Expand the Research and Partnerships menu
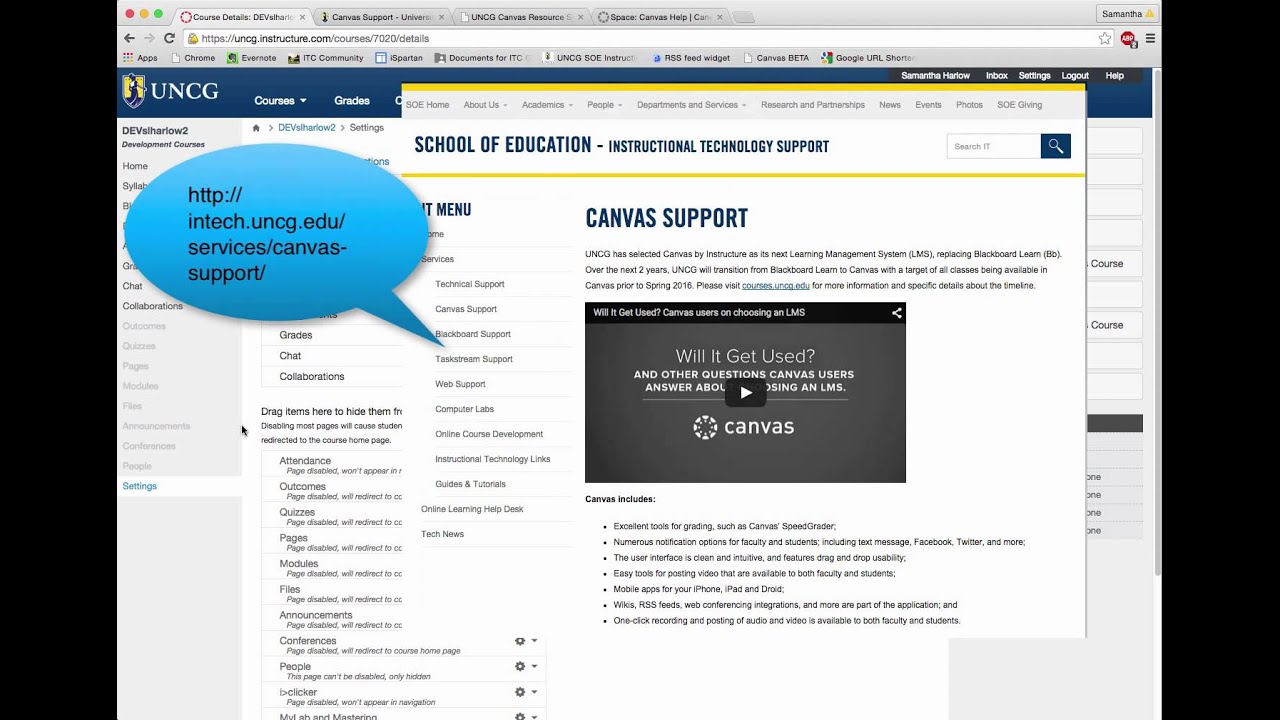This screenshot has height=720, width=1280. tap(812, 105)
